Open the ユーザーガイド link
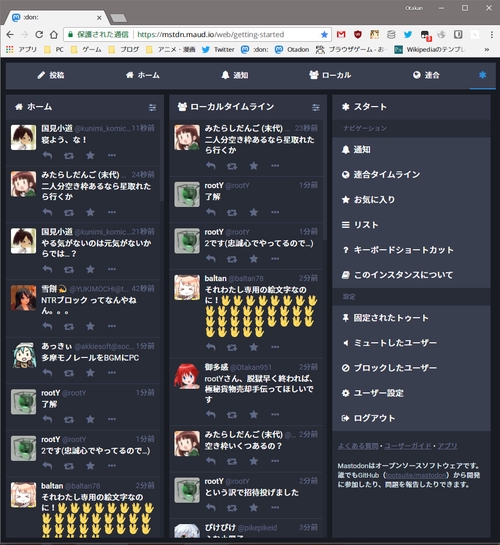The height and width of the screenshot is (545, 500). click(408, 446)
